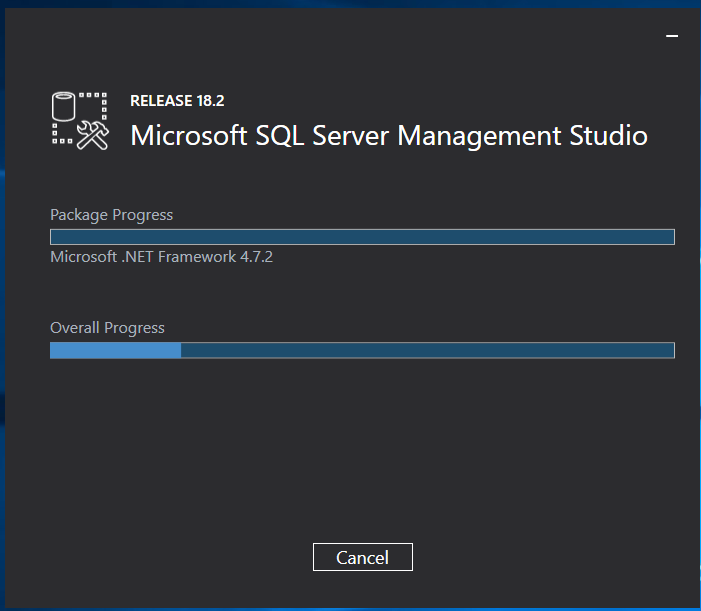Click the Package Progress bar

[362, 237]
